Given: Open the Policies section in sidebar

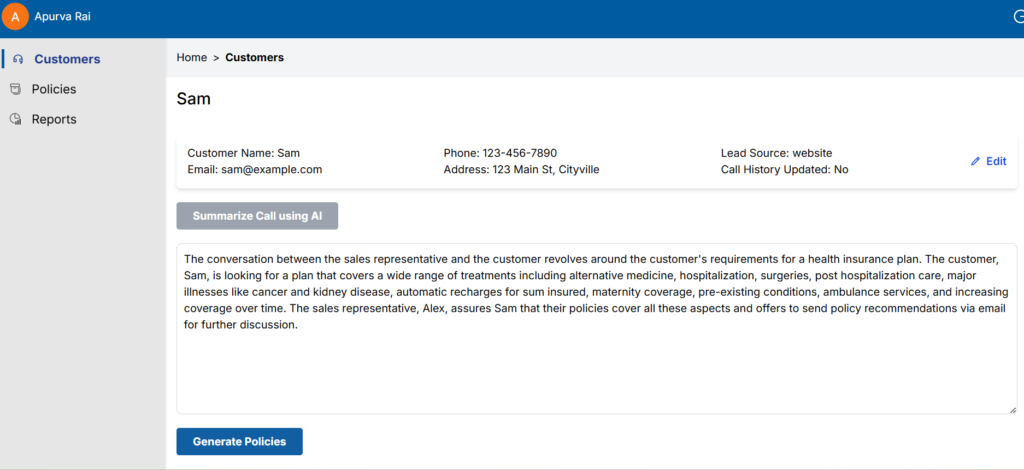Looking at the screenshot, I should pos(54,89).
